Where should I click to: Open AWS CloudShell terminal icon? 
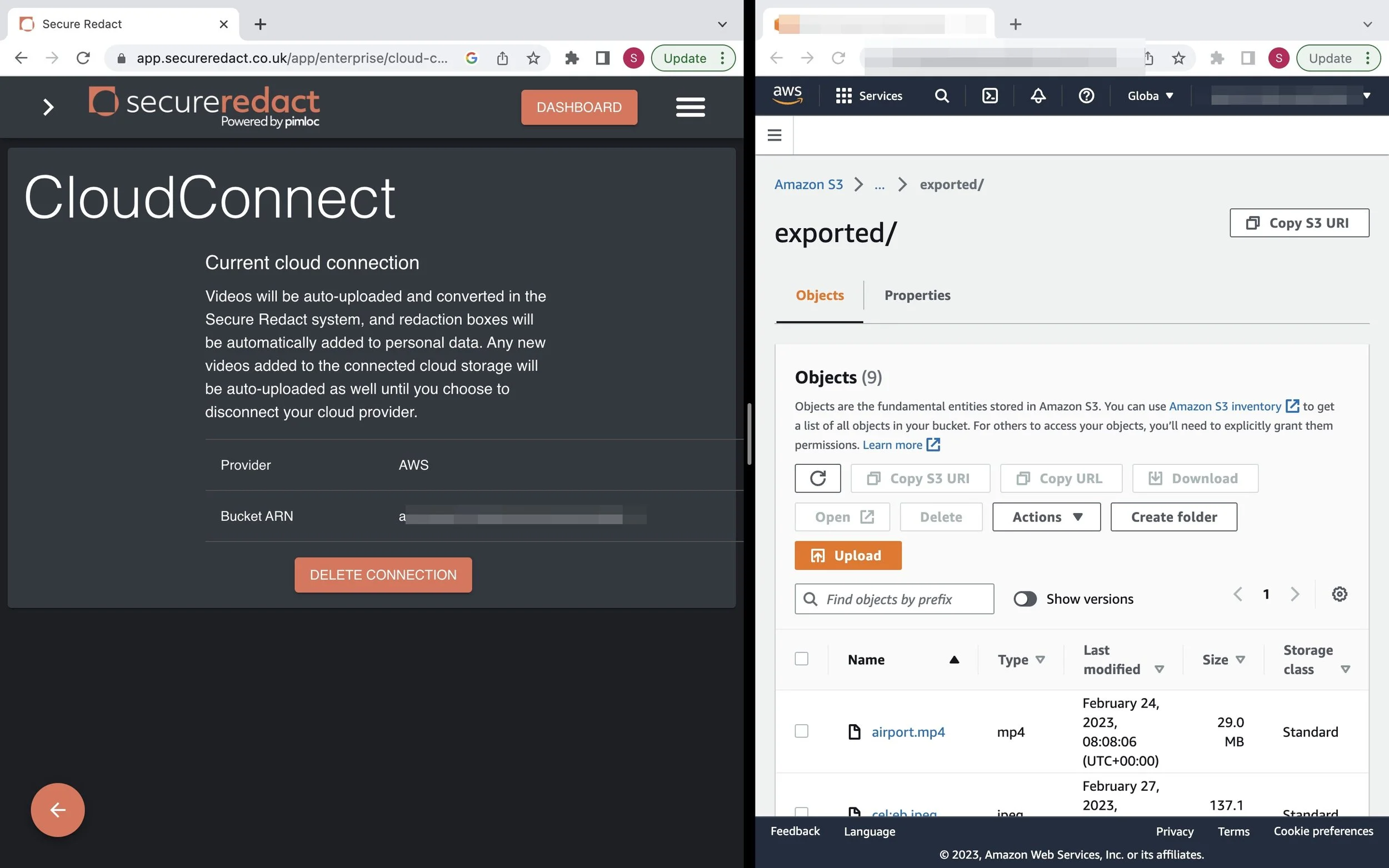(x=990, y=96)
